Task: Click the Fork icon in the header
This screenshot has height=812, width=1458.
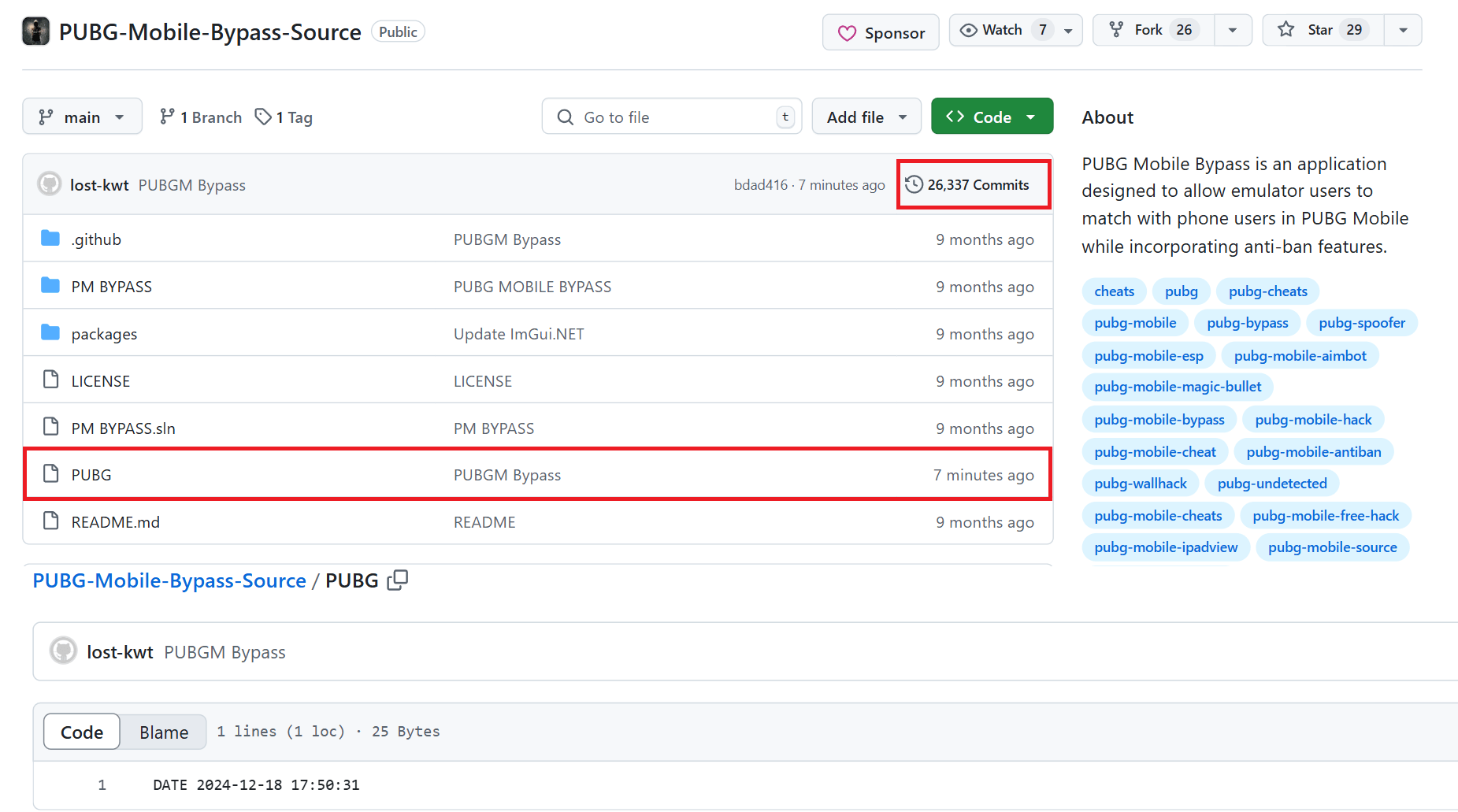Action: coord(1116,29)
